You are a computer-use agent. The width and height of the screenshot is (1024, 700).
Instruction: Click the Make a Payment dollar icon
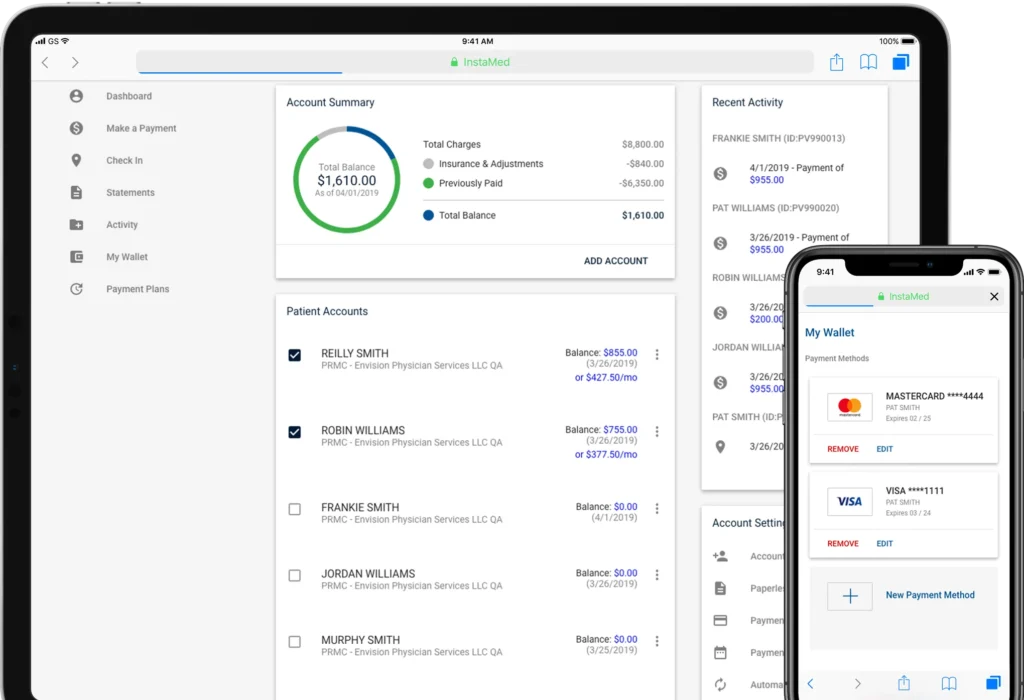point(76,128)
